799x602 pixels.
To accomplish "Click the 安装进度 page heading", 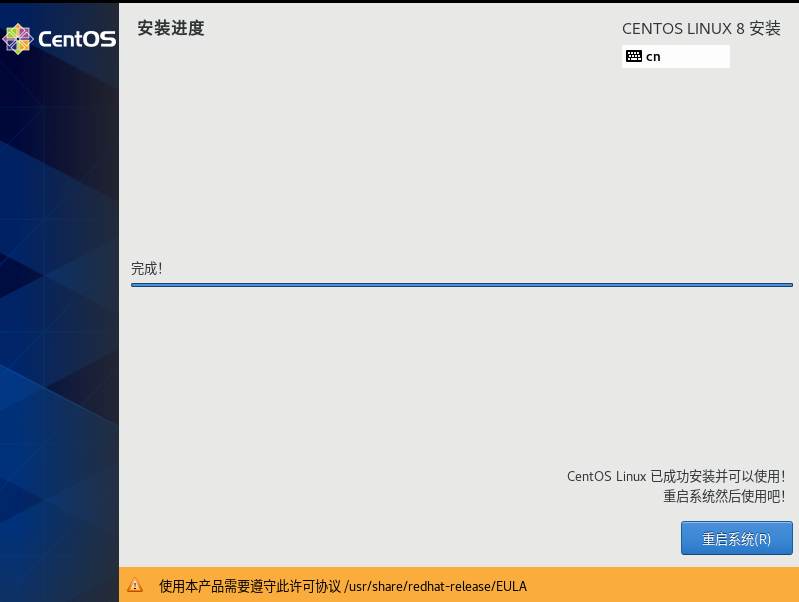I will coord(170,28).
